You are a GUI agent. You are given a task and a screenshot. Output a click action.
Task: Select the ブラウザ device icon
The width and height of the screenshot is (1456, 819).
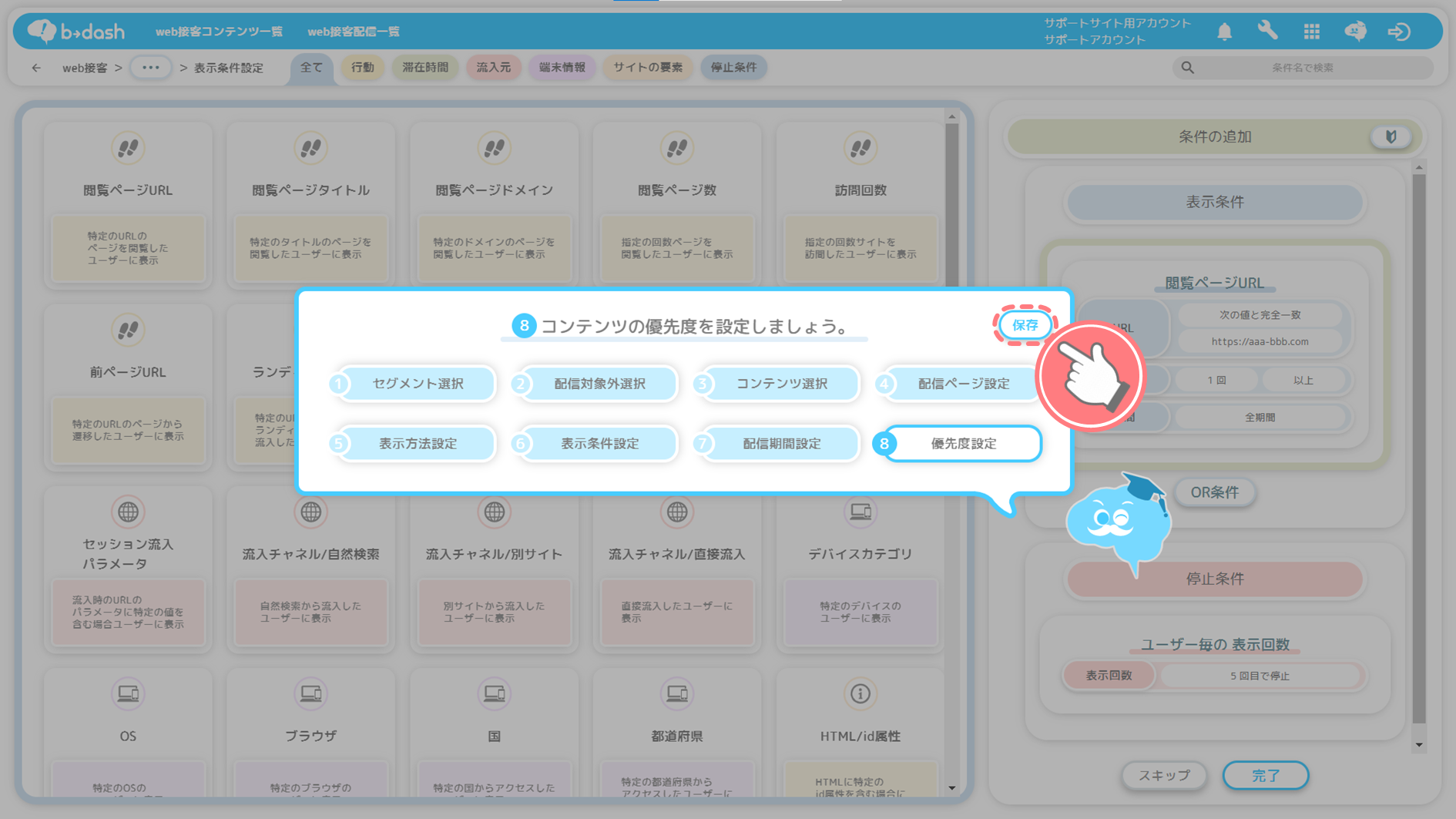(311, 693)
